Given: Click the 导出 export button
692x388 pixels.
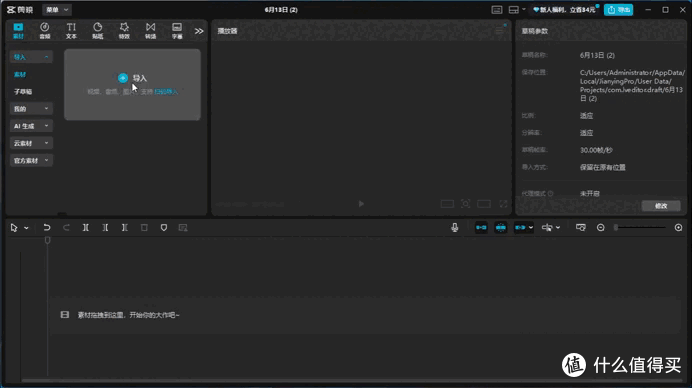Looking at the screenshot, I should pyautogui.click(x=618, y=10).
